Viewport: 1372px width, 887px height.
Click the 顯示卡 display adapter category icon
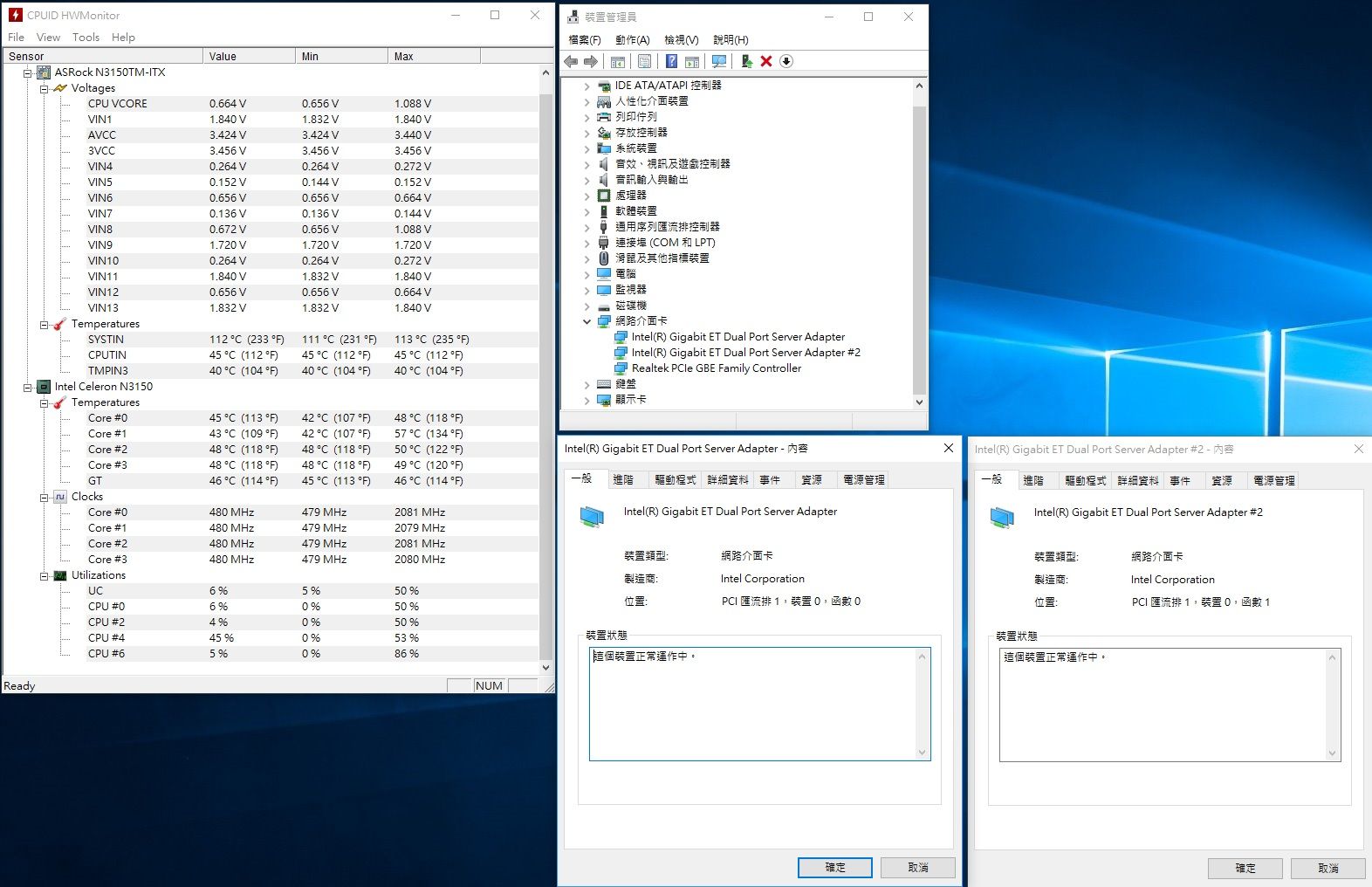tap(604, 400)
